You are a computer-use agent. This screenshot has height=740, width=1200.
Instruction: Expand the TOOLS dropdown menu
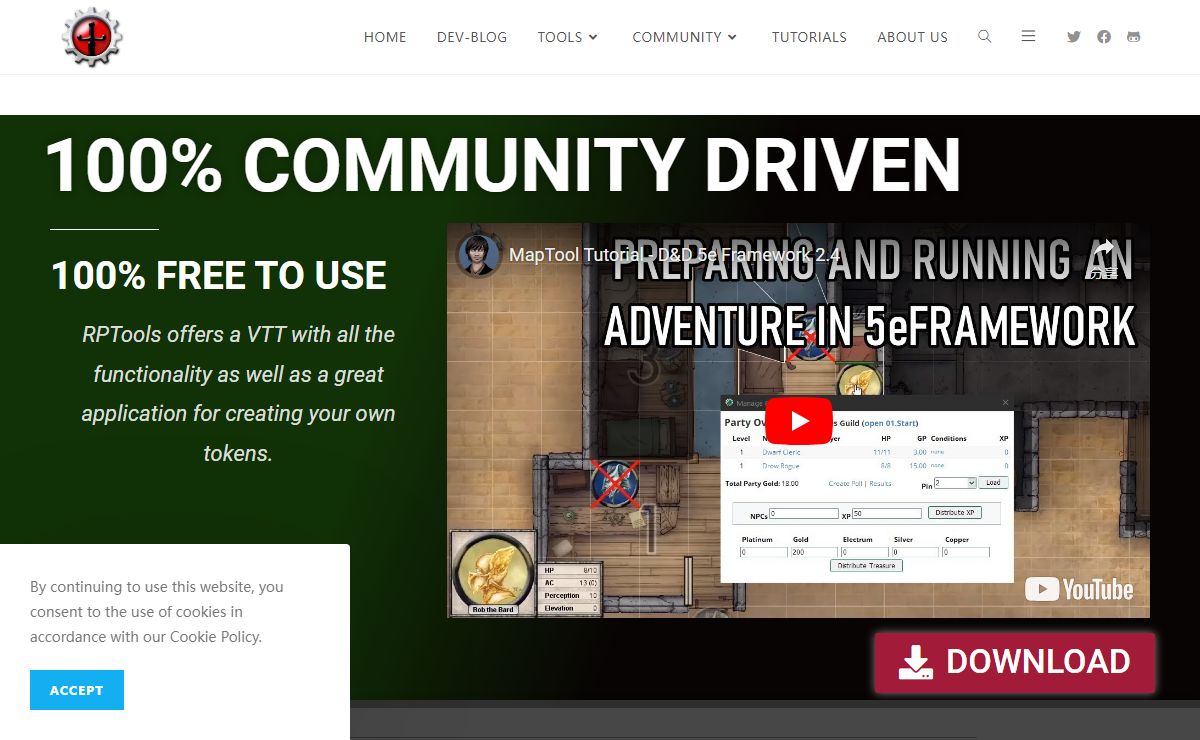pyautogui.click(x=567, y=37)
